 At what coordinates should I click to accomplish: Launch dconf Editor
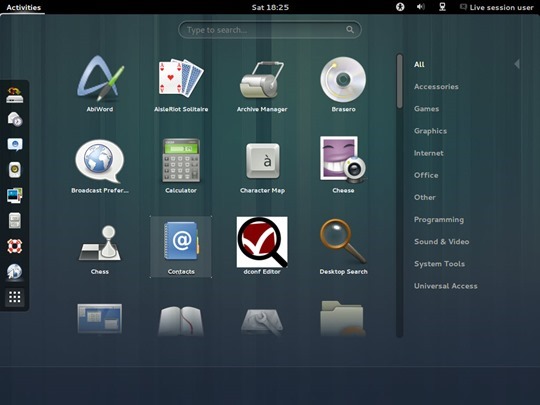[x=262, y=247]
